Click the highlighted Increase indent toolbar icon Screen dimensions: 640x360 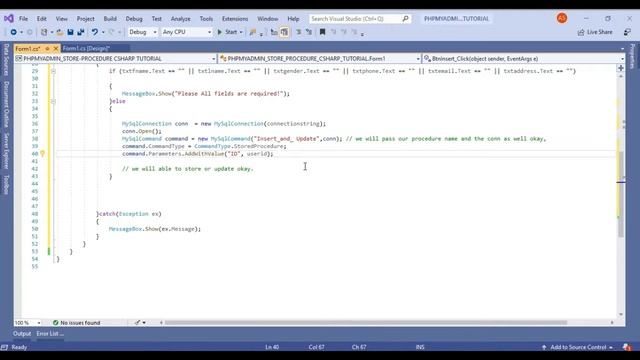tap(284, 32)
